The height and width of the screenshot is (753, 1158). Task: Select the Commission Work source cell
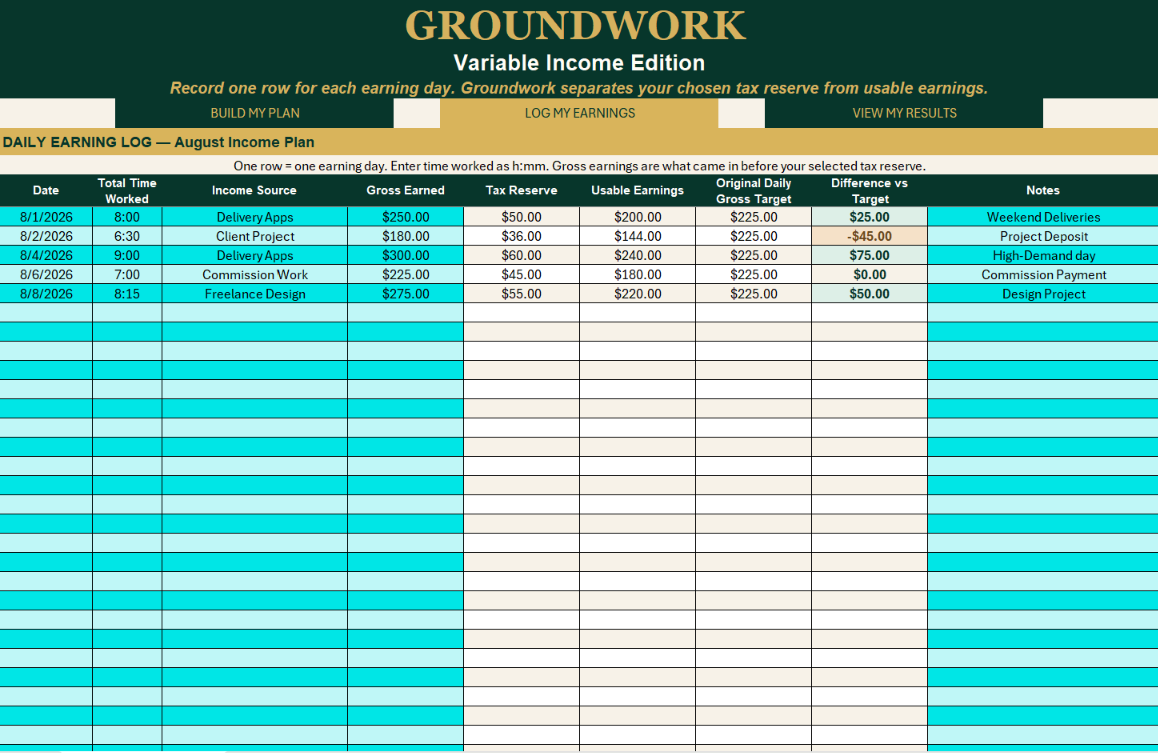pyautogui.click(x=255, y=275)
